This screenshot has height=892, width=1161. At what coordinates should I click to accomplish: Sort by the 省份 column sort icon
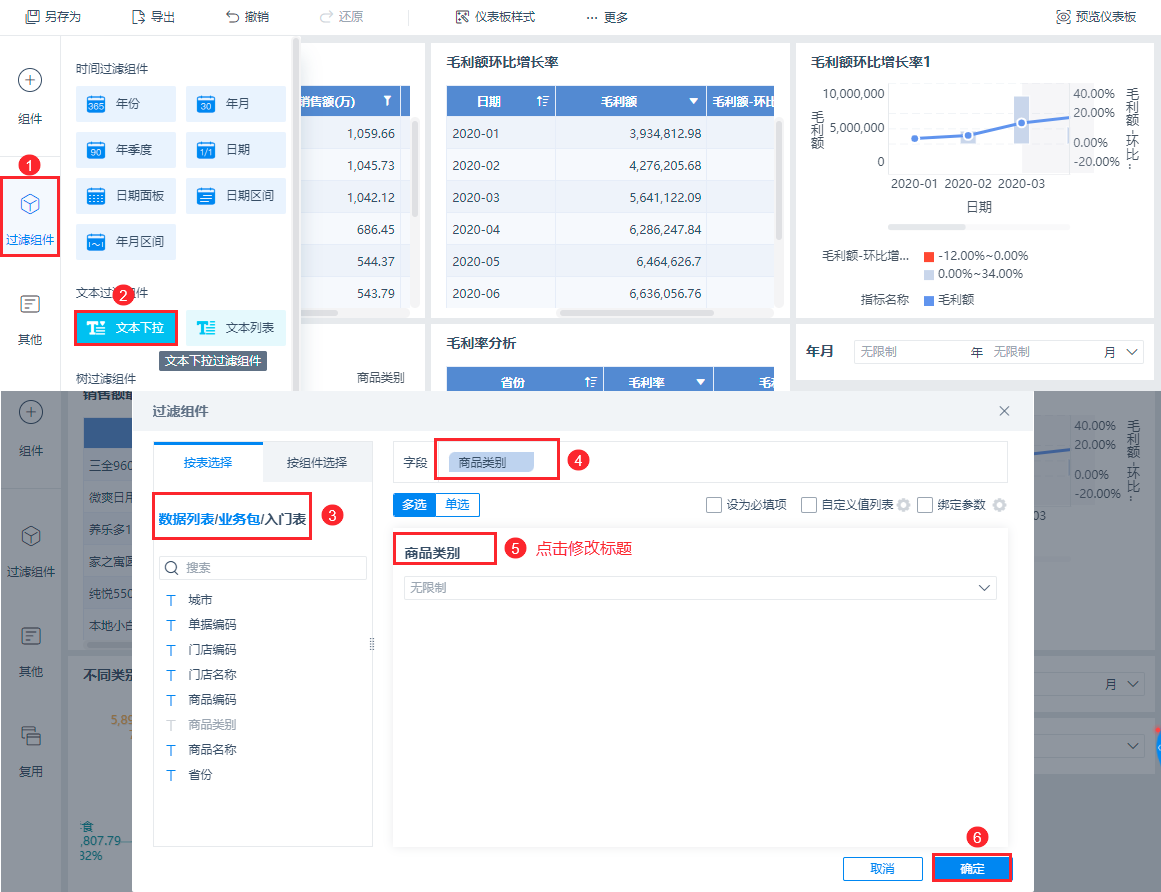(x=590, y=382)
